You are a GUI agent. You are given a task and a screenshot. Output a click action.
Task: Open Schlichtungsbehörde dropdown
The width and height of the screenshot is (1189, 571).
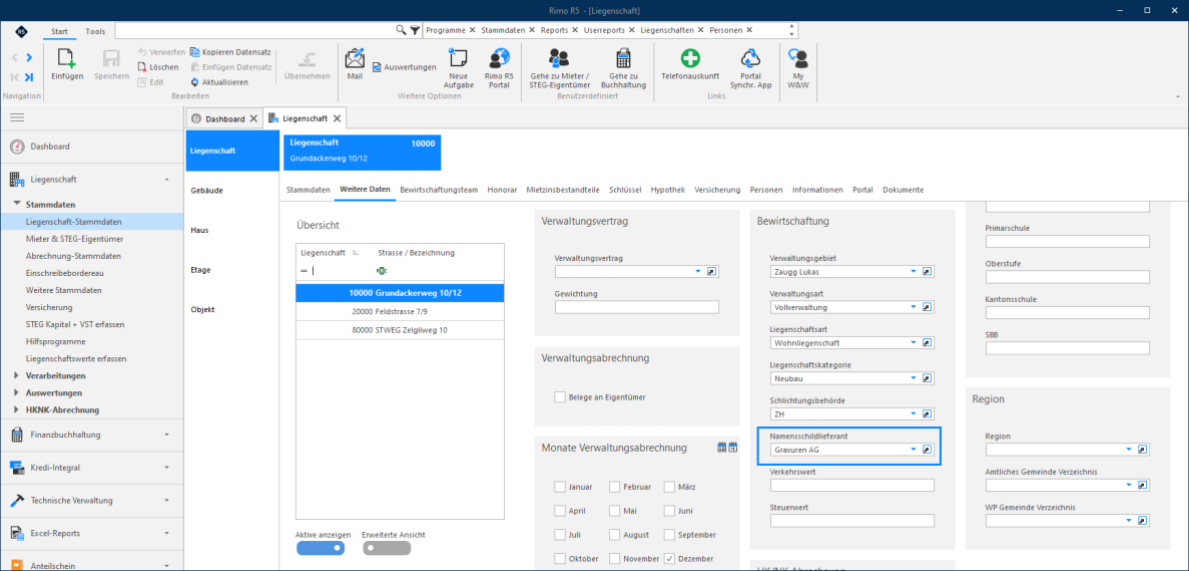click(x=914, y=414)
